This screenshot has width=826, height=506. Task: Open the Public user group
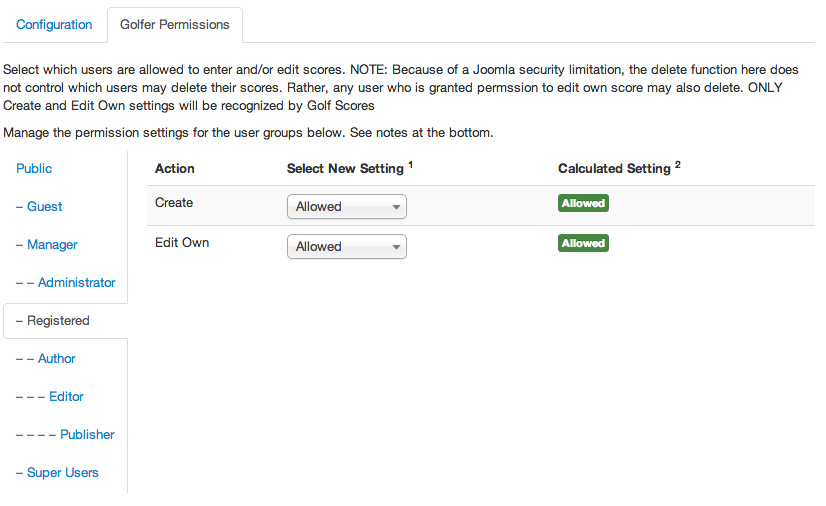[x=34, y=168]
